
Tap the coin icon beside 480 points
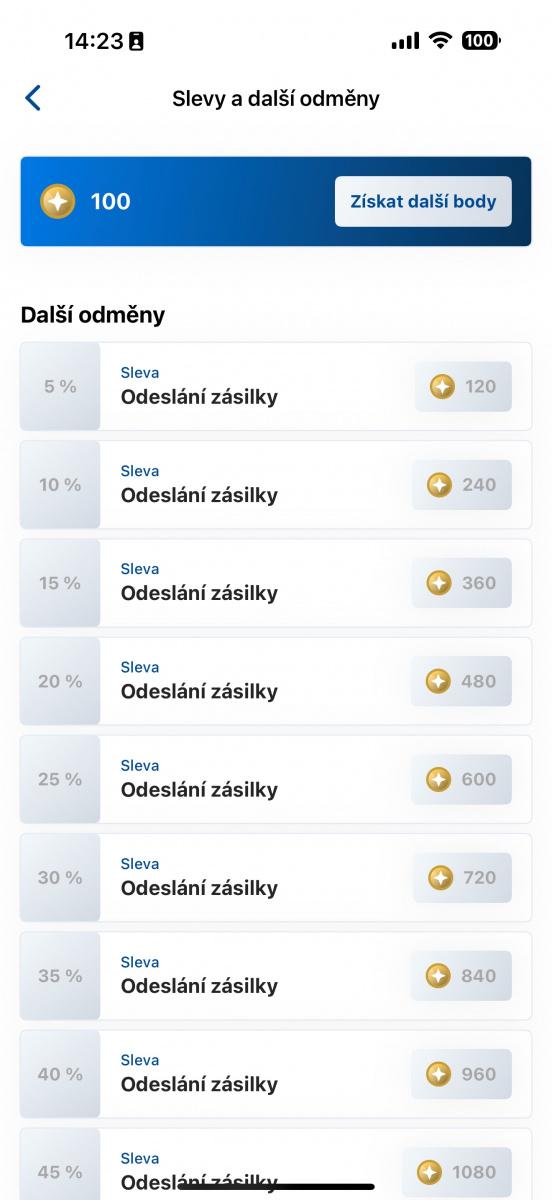tap(438, 681)
